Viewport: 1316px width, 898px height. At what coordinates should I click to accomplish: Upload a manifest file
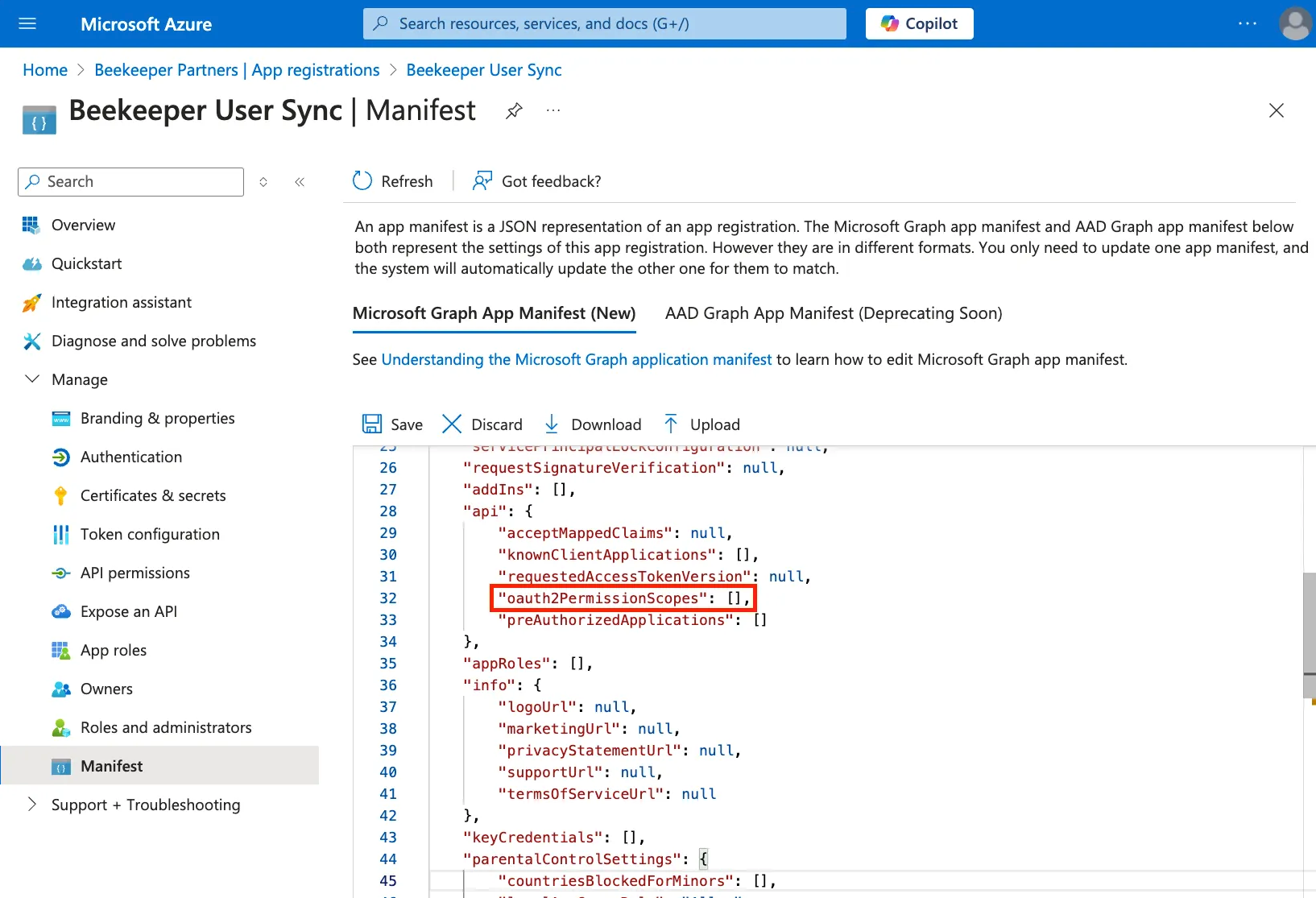pyautogui.click(x=701, y=424)
